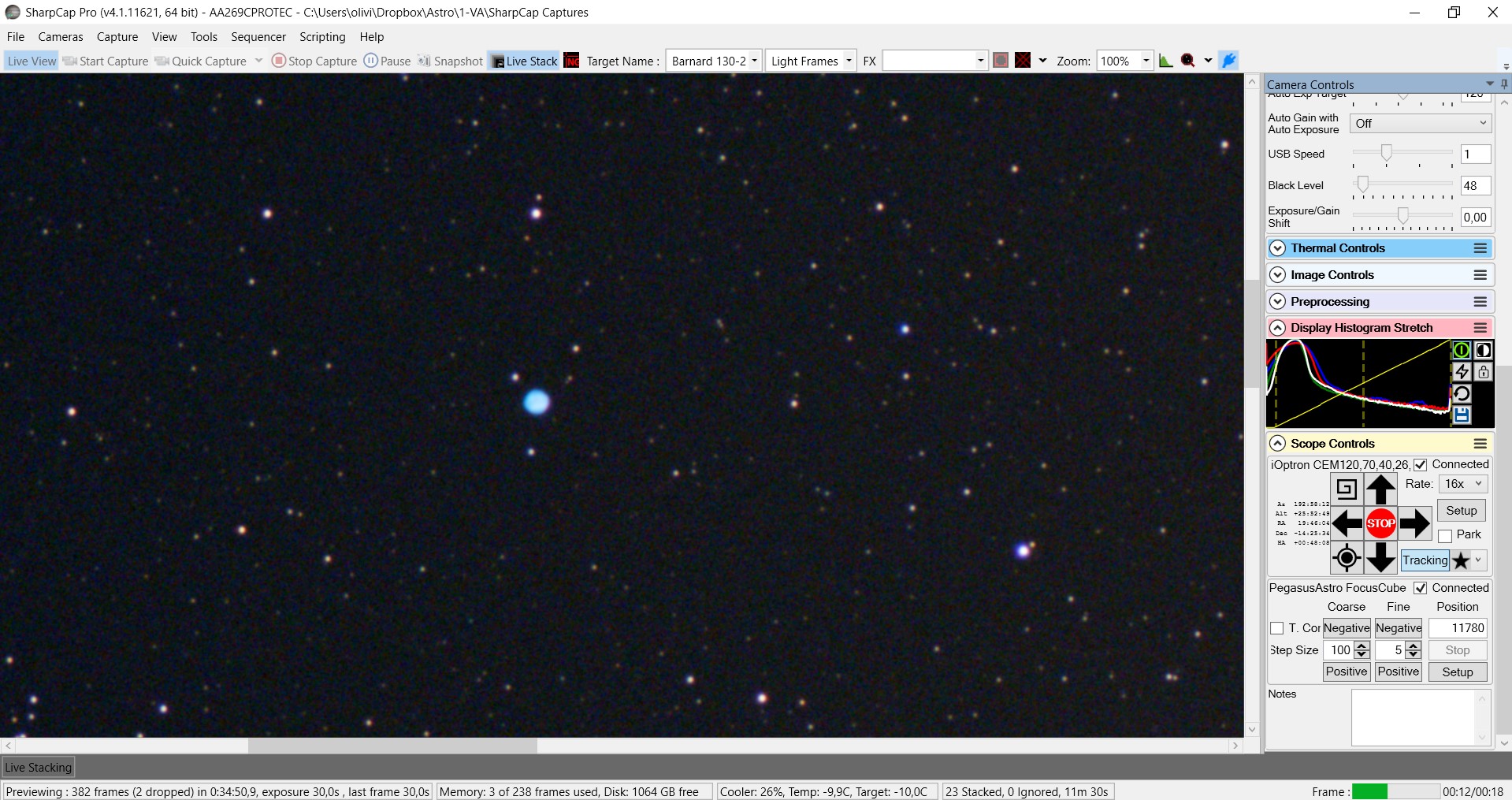Open the Rate 16x dropdown

(x=1463, y=484)
